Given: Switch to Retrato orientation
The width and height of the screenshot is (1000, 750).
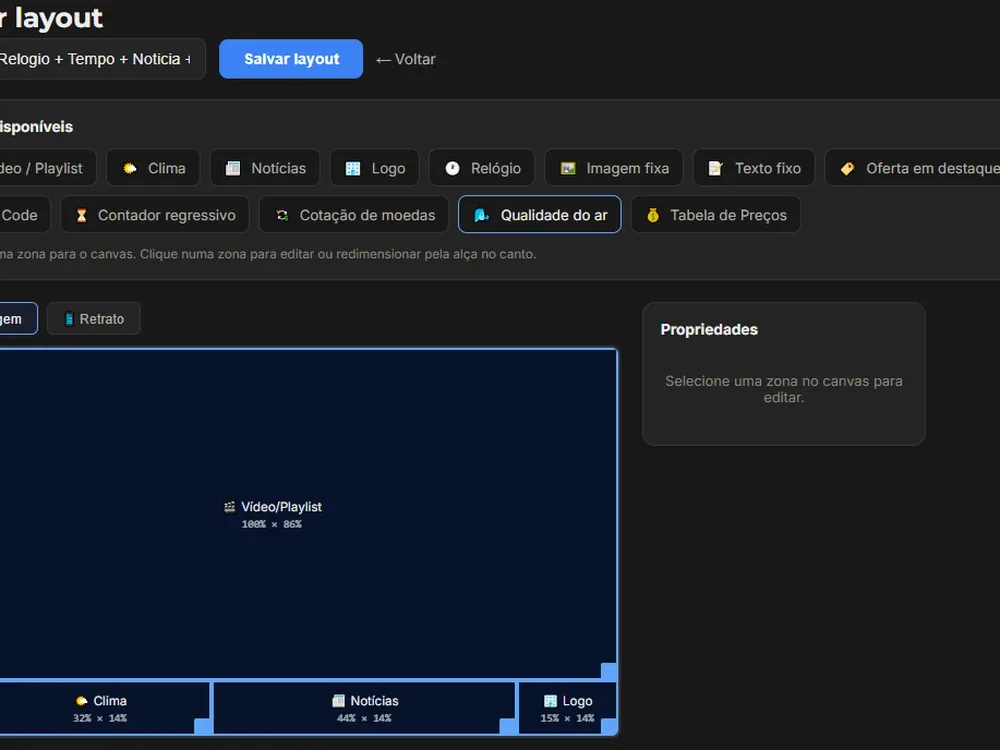Looking at the screenshot, I should (x=94, y=318).
